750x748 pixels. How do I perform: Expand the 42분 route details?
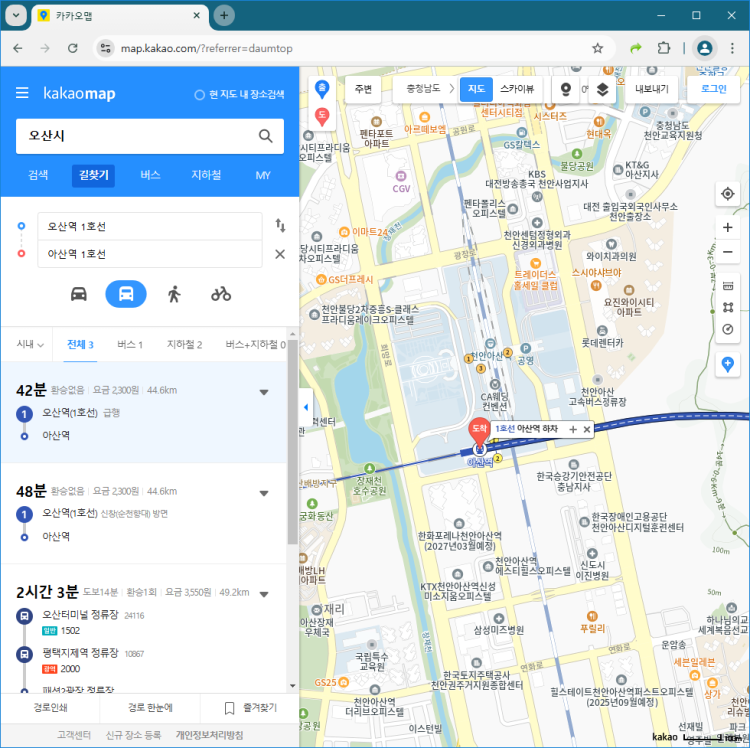[264, 392]
